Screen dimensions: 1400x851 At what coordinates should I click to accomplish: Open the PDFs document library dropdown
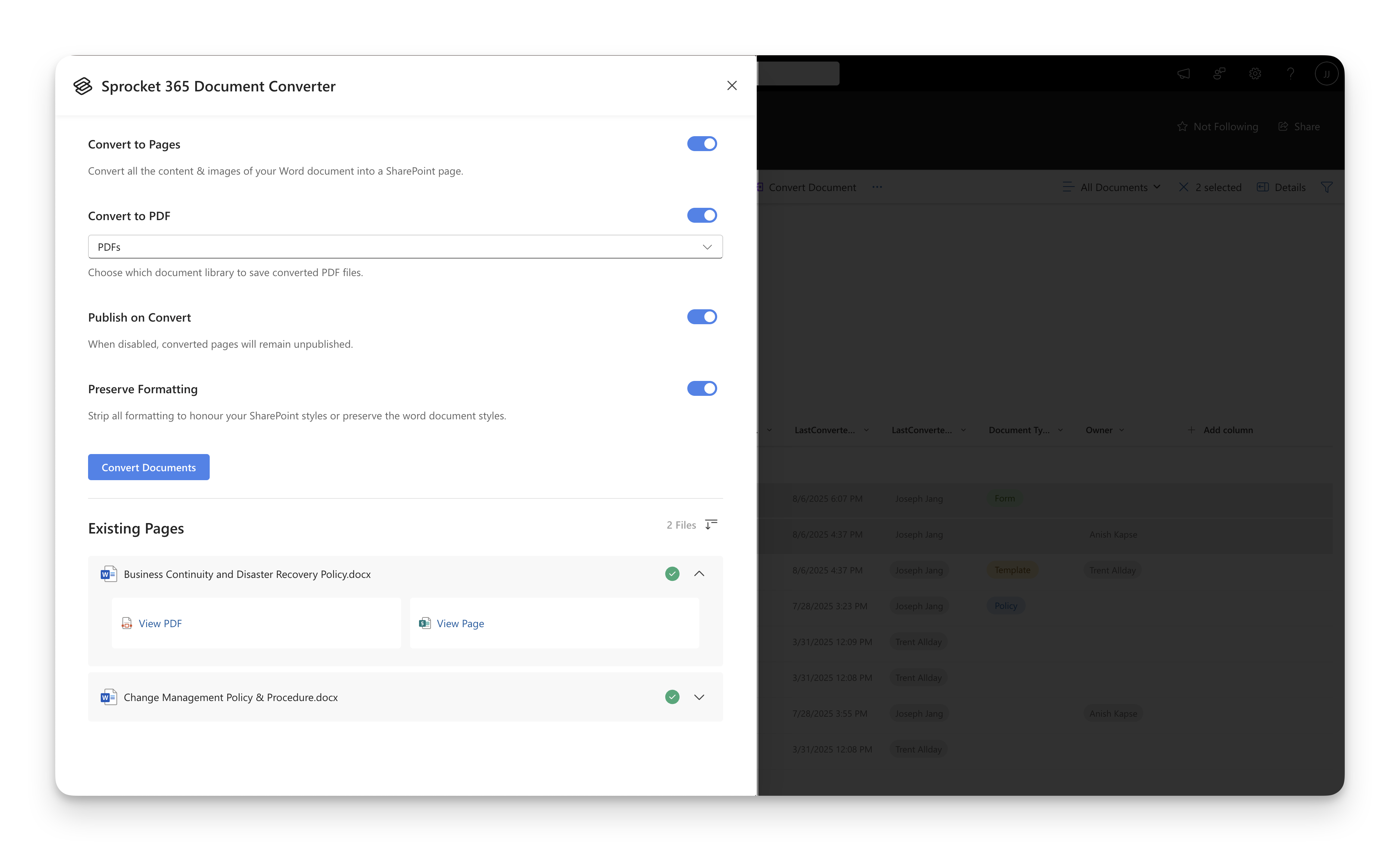405,247
